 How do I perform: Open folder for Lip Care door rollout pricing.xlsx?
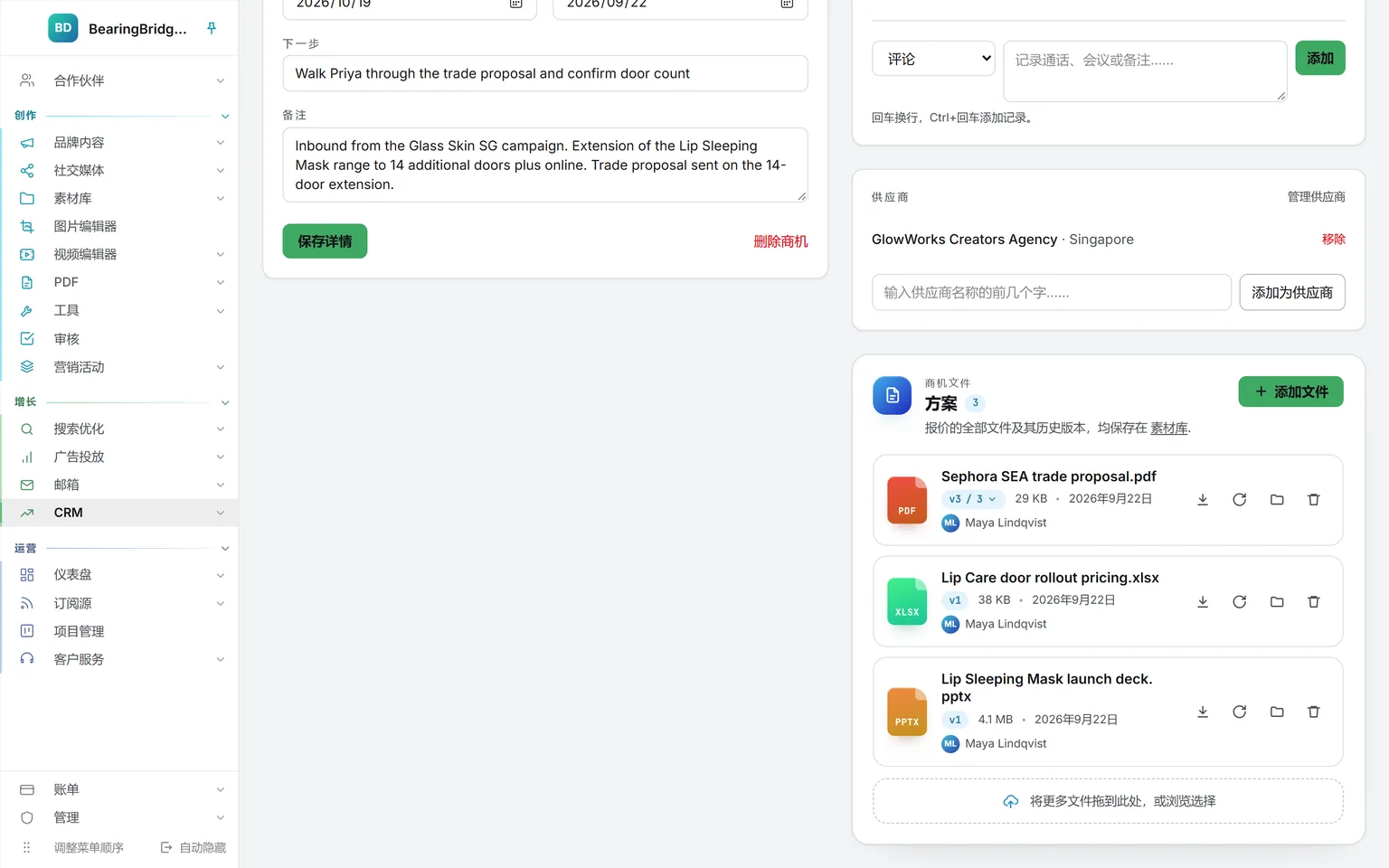1277,601
